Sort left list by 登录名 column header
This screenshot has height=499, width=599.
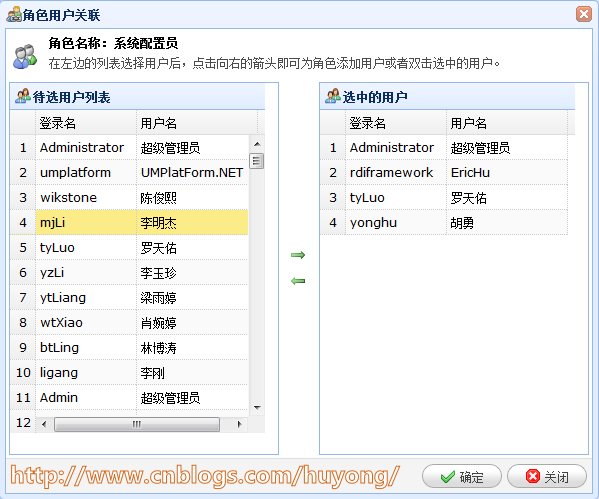86,123
